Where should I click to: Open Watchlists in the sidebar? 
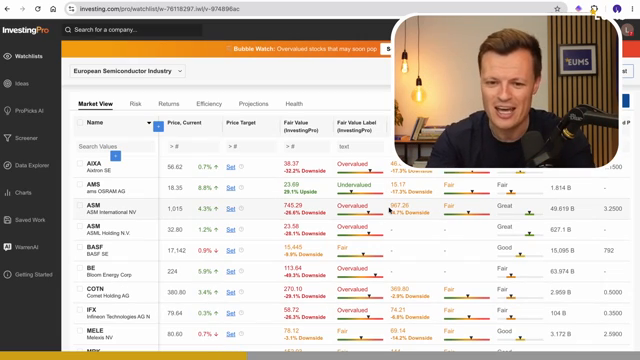[x=23, y=56]
